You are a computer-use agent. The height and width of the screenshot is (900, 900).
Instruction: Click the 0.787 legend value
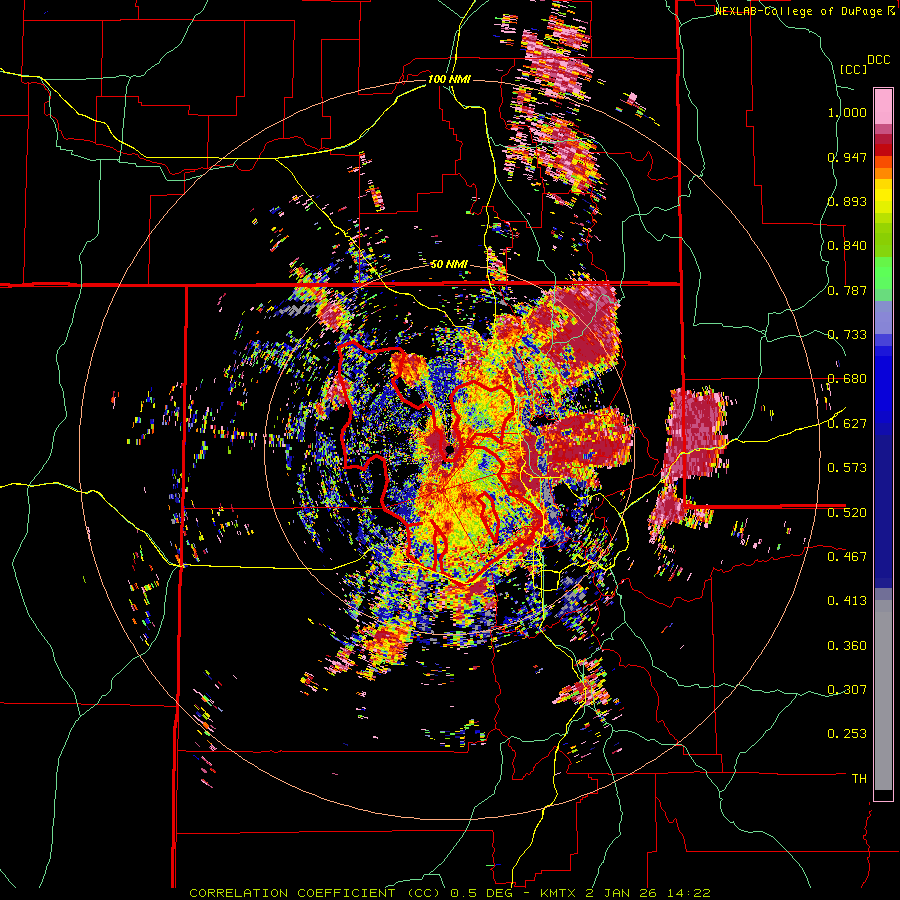(x=847, y=290)
